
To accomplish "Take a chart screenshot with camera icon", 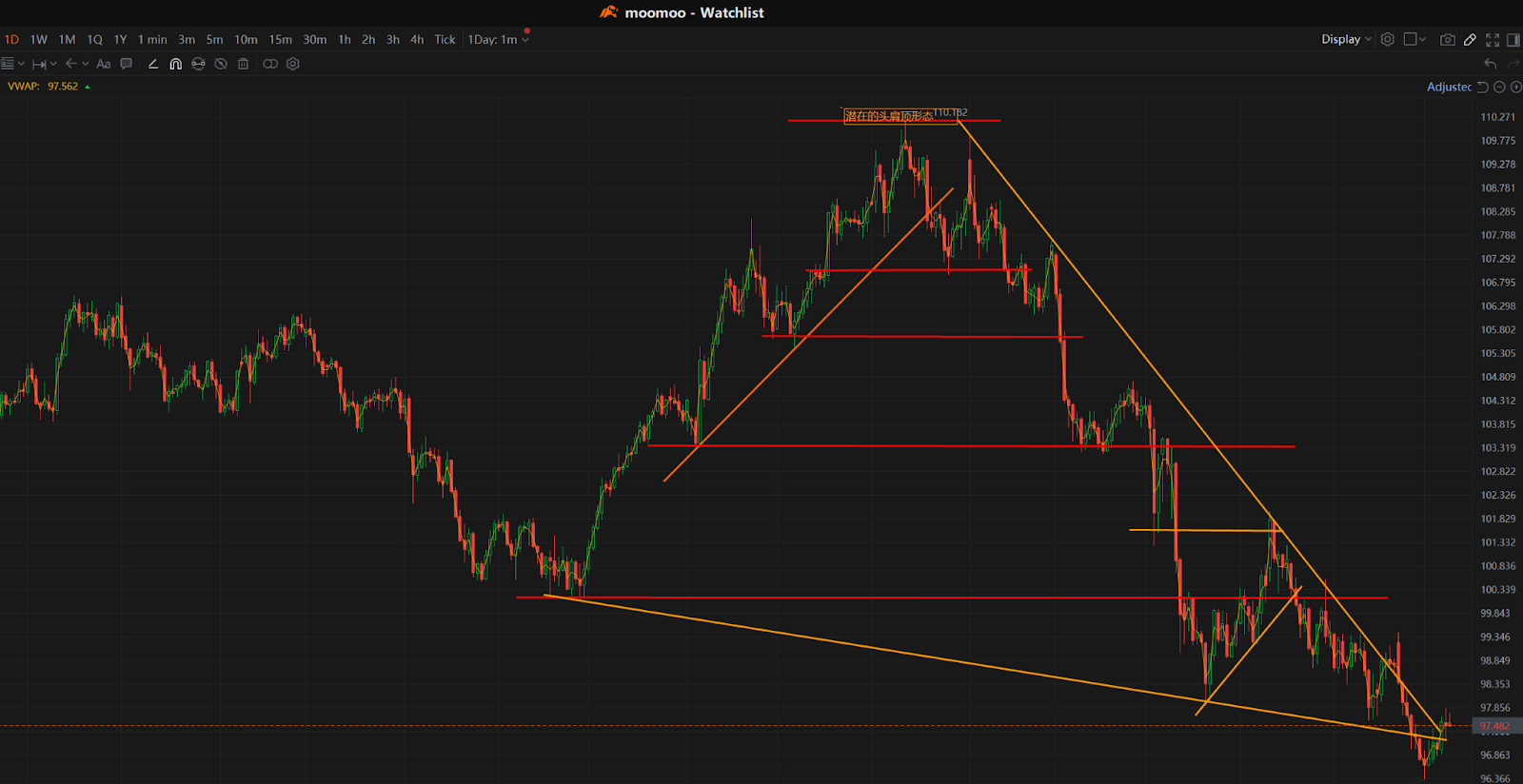I will point(1448,39).
